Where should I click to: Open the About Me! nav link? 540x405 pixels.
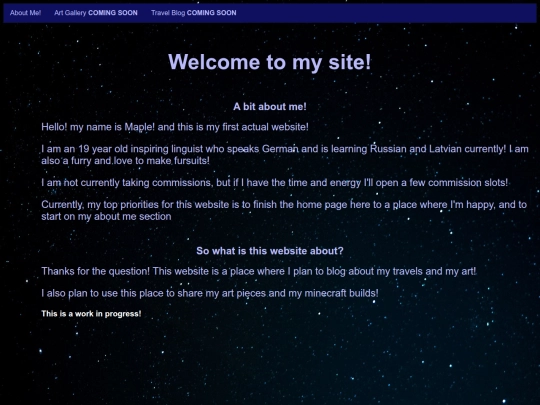coord(25,13)
